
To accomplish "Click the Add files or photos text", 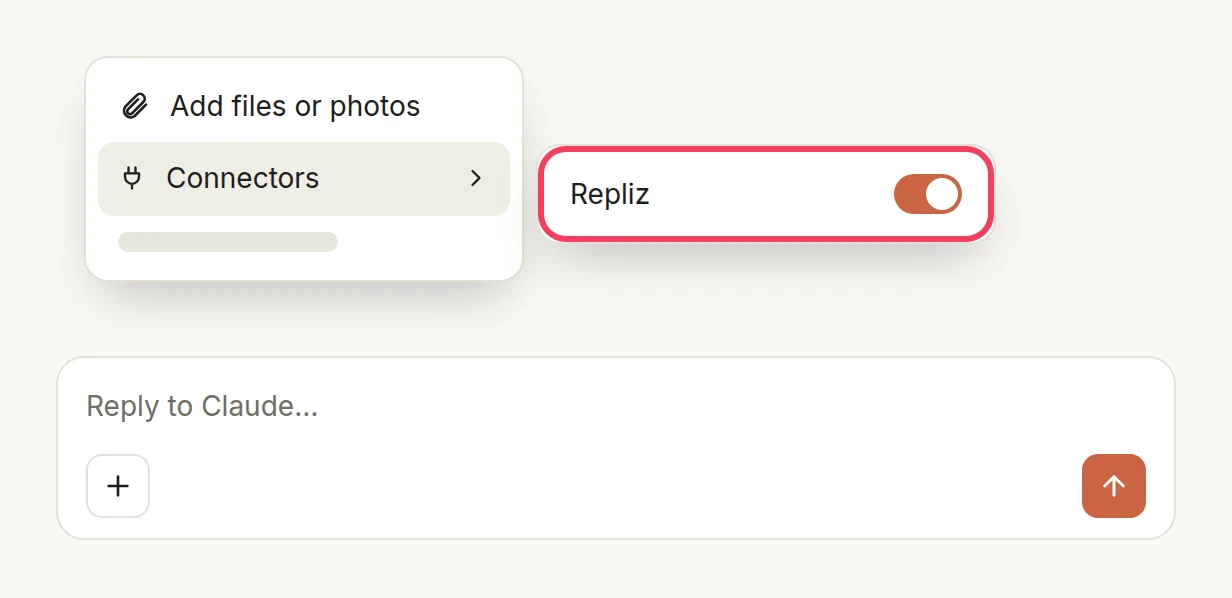I will click(295, 106).
